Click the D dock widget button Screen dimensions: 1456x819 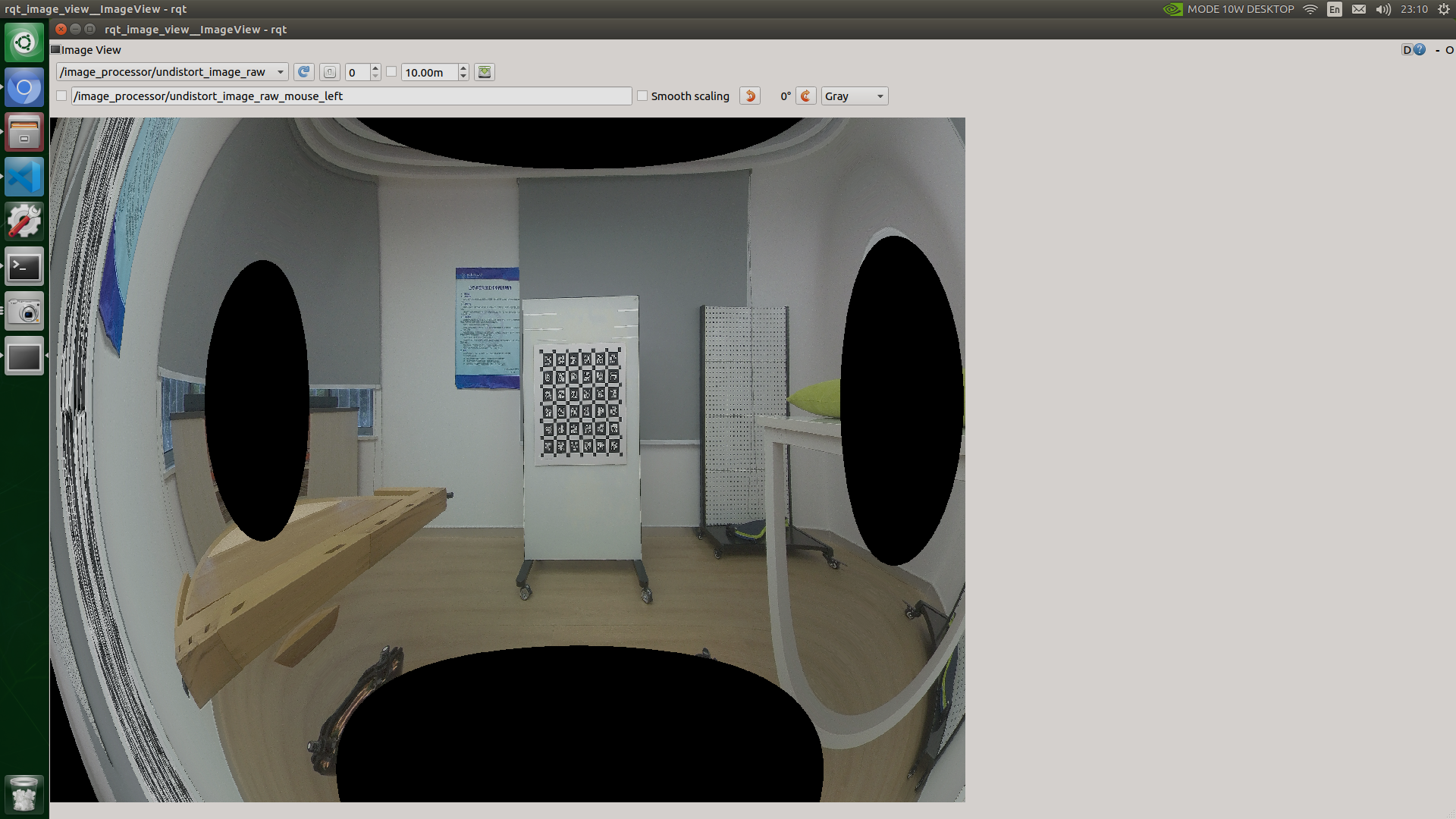click(x=1407, y=50)
